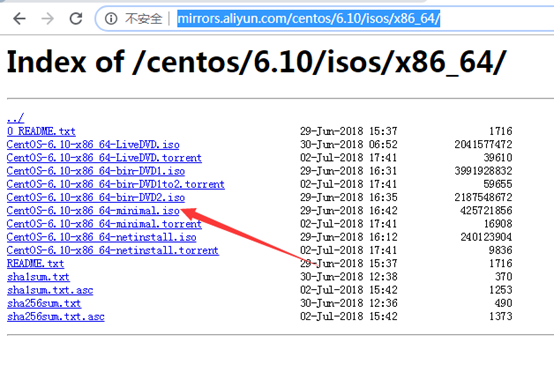Click the file size 370

[x=503, y=277]
